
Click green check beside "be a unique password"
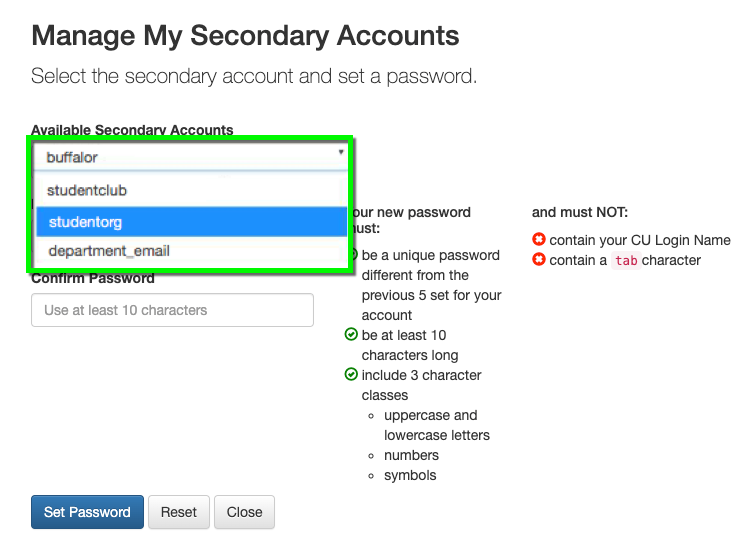(x=353, y=255)
